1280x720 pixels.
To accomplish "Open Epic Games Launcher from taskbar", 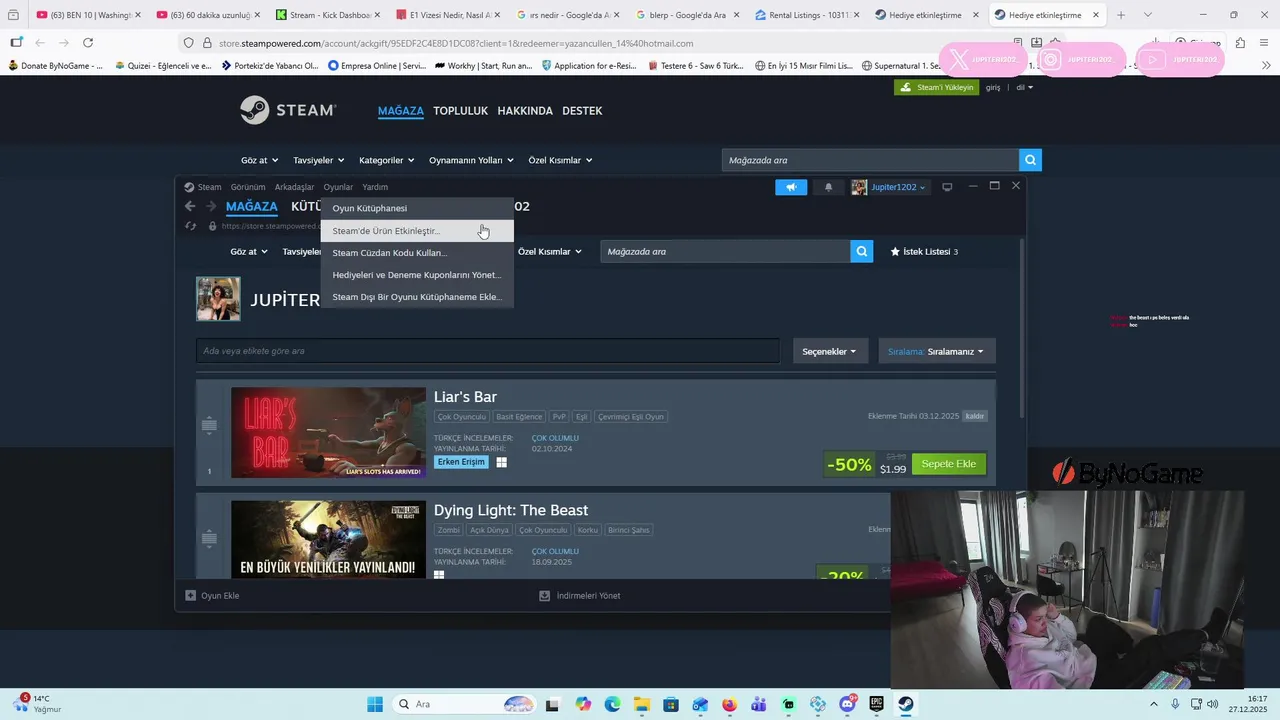I will coord(877,704).
